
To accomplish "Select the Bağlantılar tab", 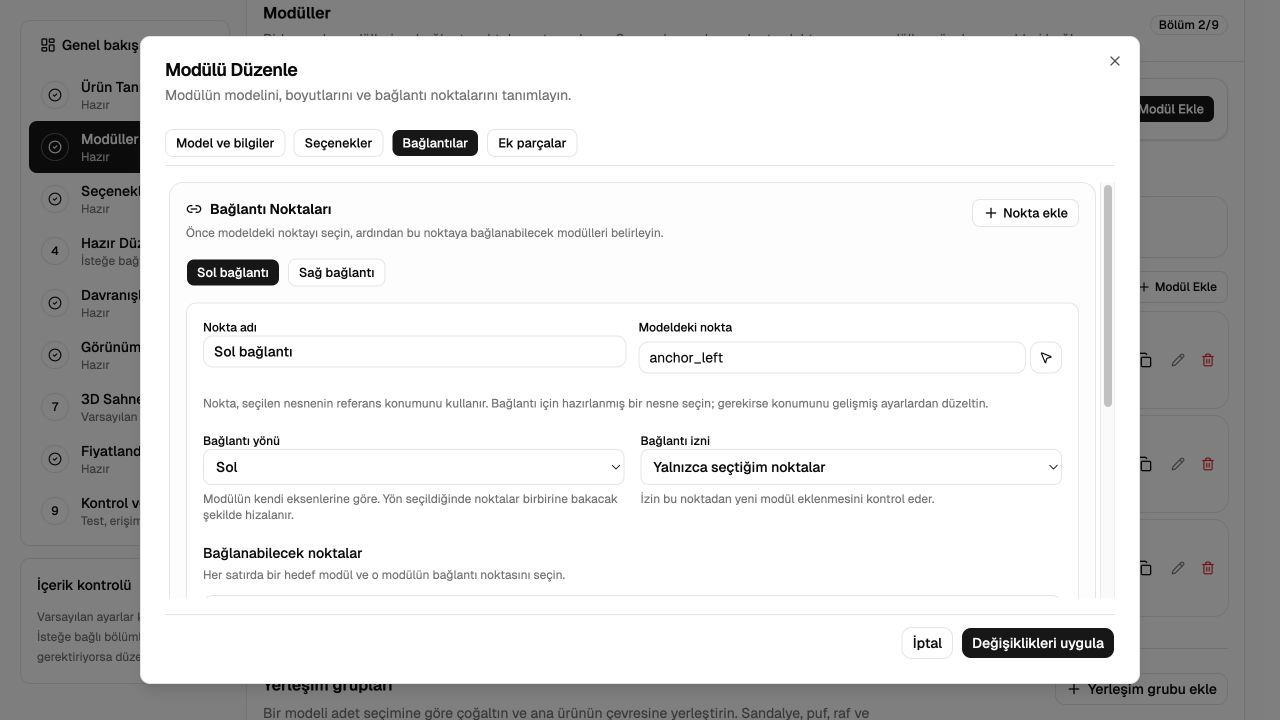I will (435, 143).
